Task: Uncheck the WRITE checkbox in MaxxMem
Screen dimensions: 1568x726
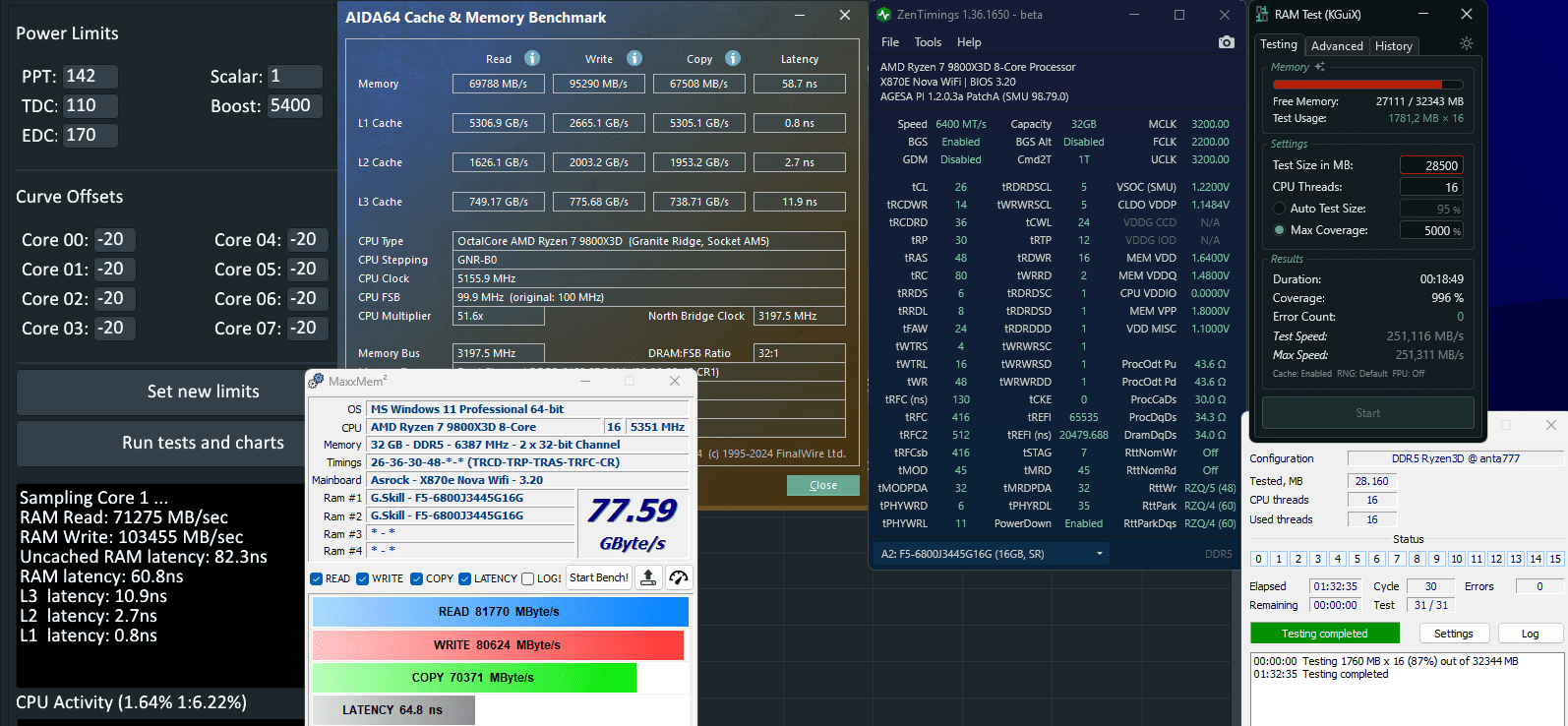Action: point(363,578)
